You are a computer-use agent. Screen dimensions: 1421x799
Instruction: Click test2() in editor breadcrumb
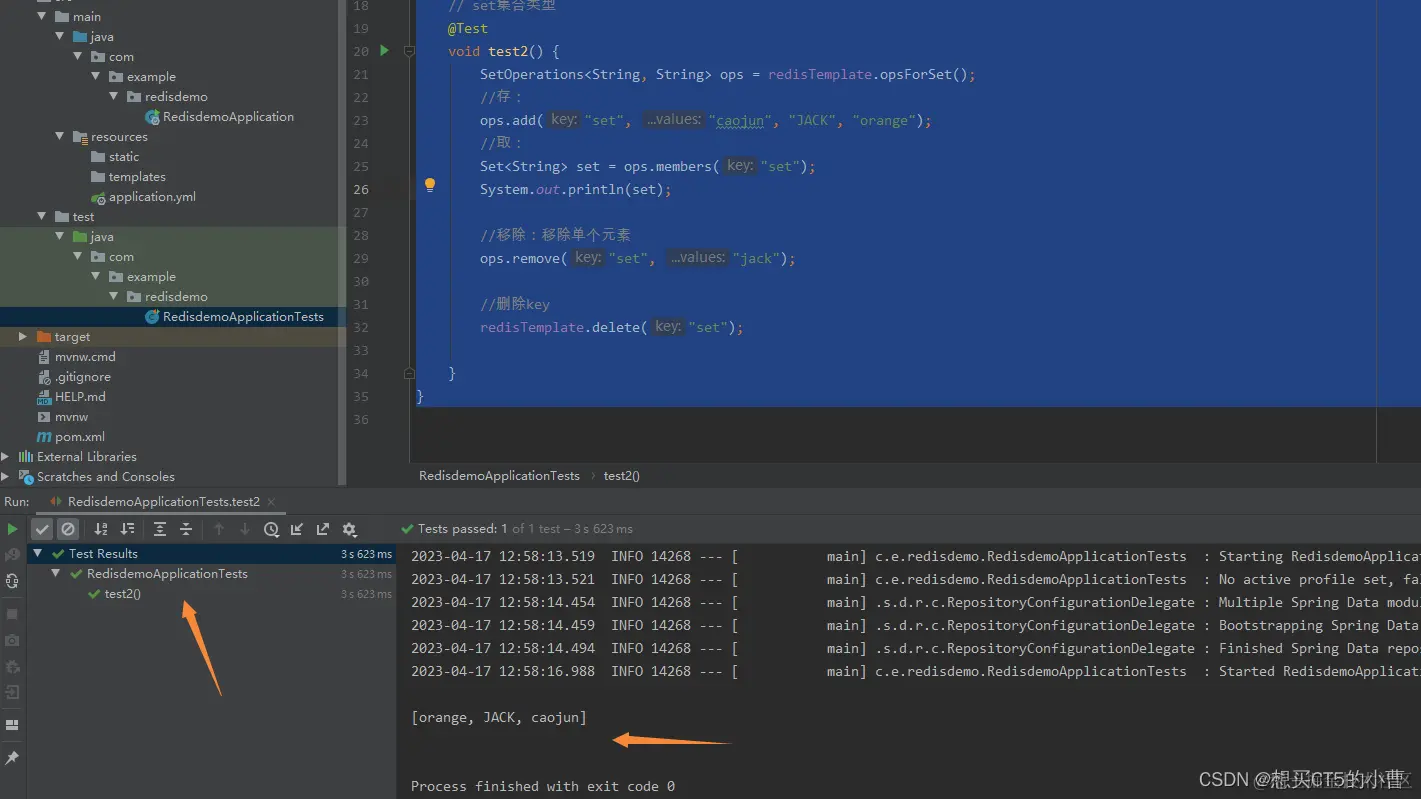click(x=622, y=475)
